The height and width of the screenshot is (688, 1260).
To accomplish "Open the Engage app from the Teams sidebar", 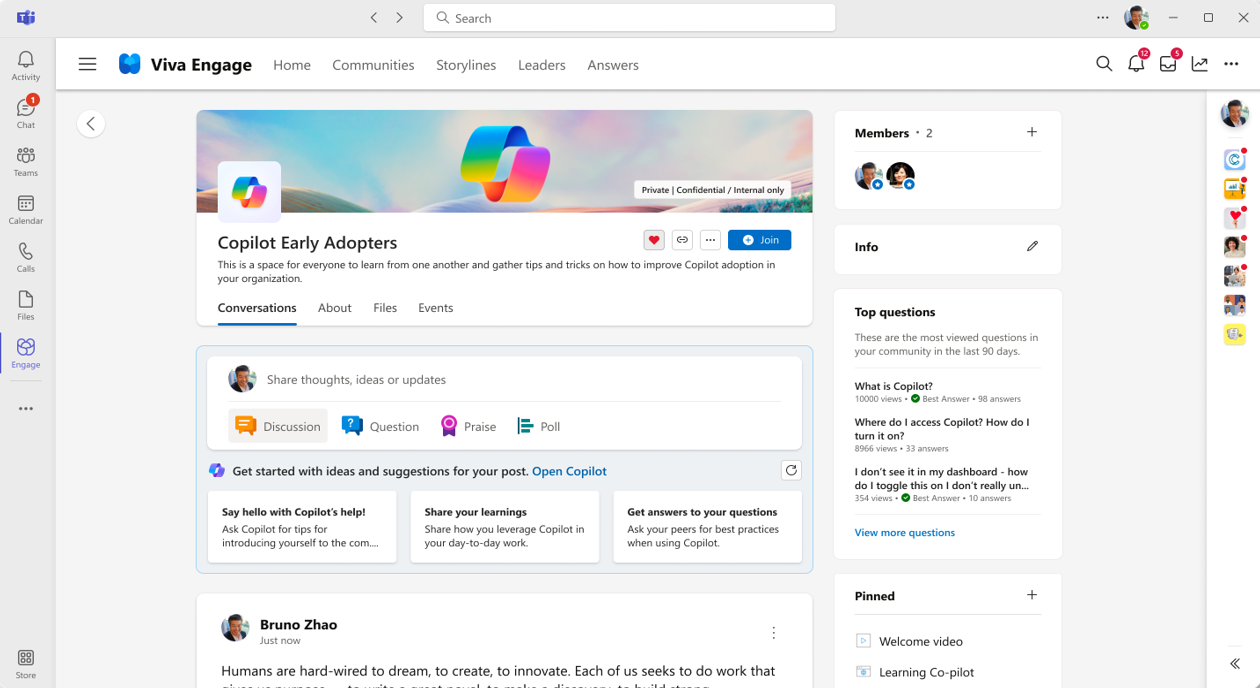I will (x=25, y=352).
